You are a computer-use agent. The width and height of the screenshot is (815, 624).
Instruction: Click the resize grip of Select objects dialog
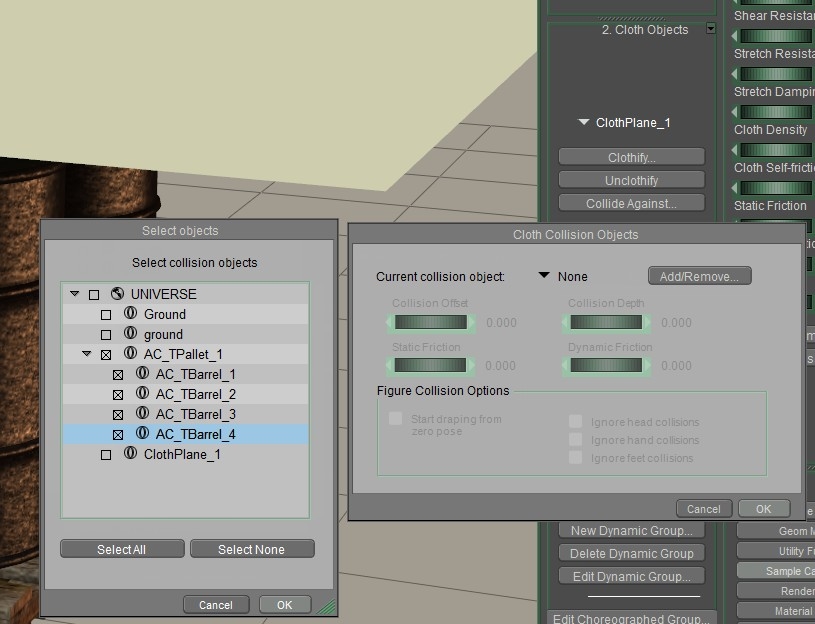(327, 605)
